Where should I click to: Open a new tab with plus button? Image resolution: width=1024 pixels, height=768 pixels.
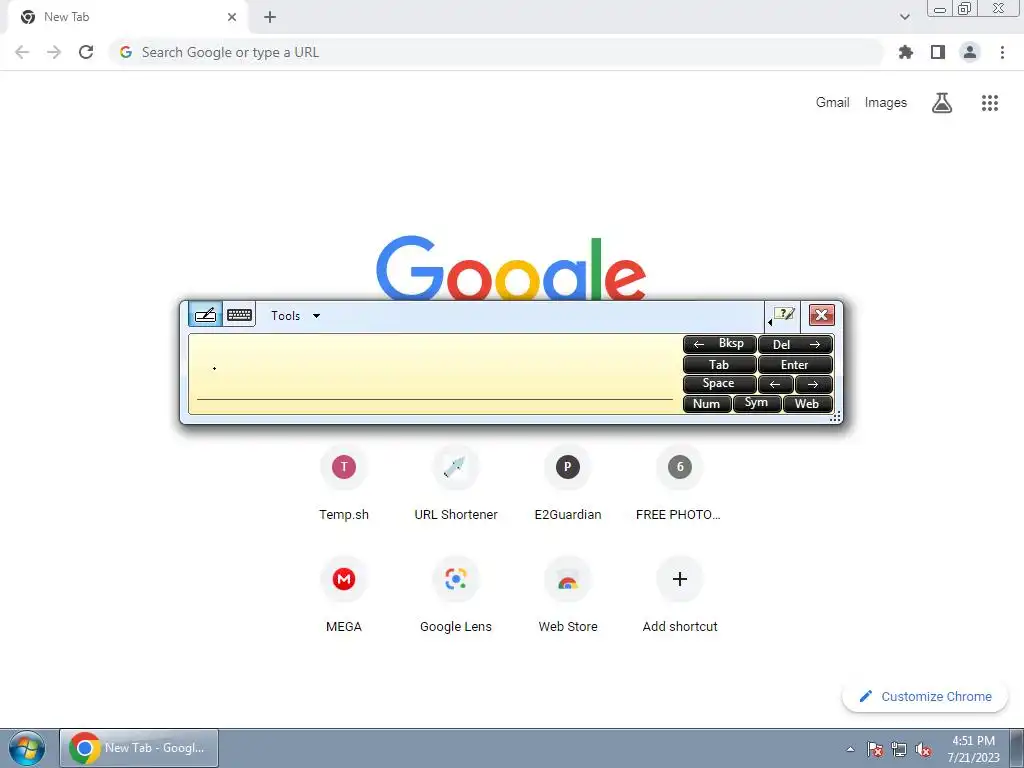click(x=270, y=17)
